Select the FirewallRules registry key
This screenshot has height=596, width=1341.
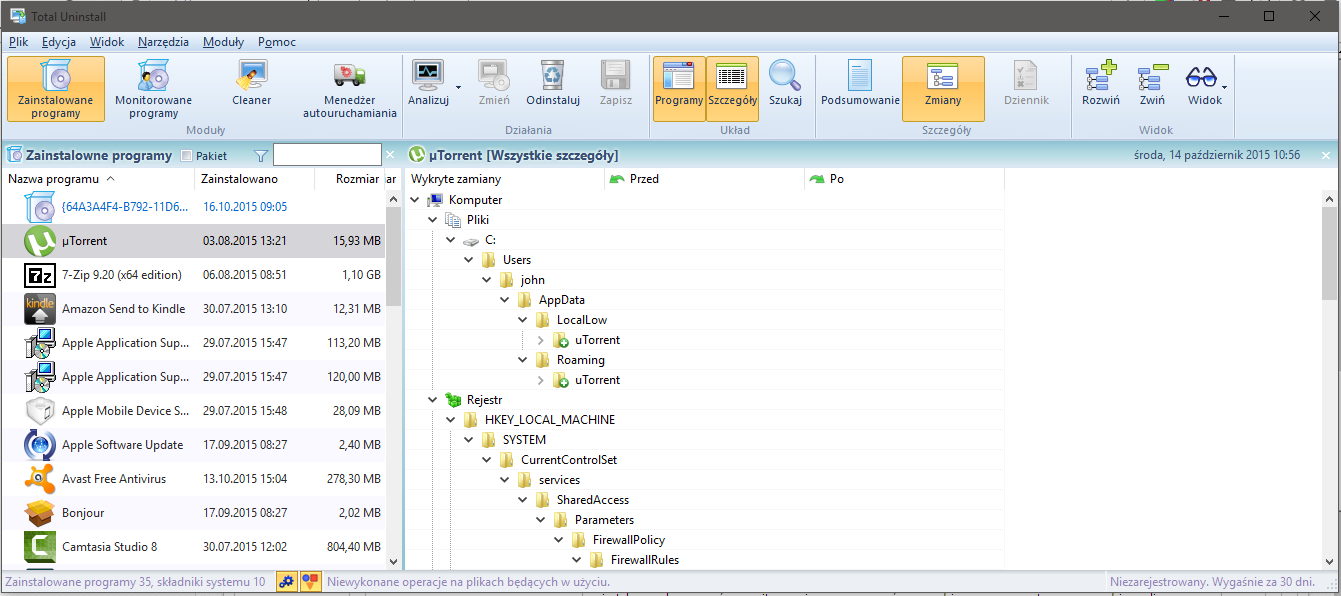[644, 560]
